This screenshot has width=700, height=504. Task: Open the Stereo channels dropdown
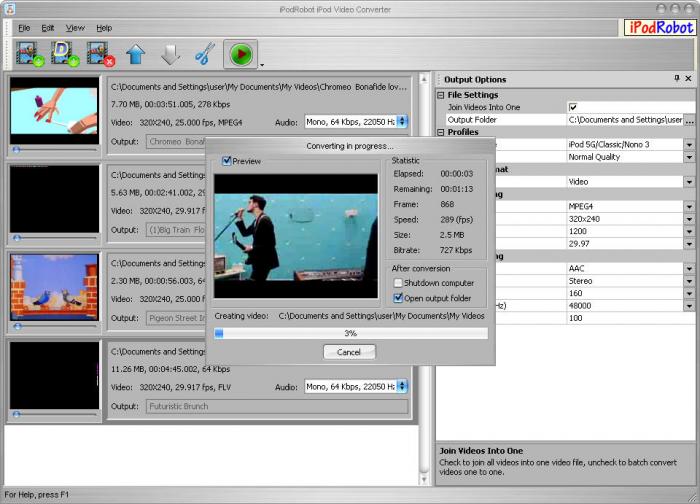(689, 281)
